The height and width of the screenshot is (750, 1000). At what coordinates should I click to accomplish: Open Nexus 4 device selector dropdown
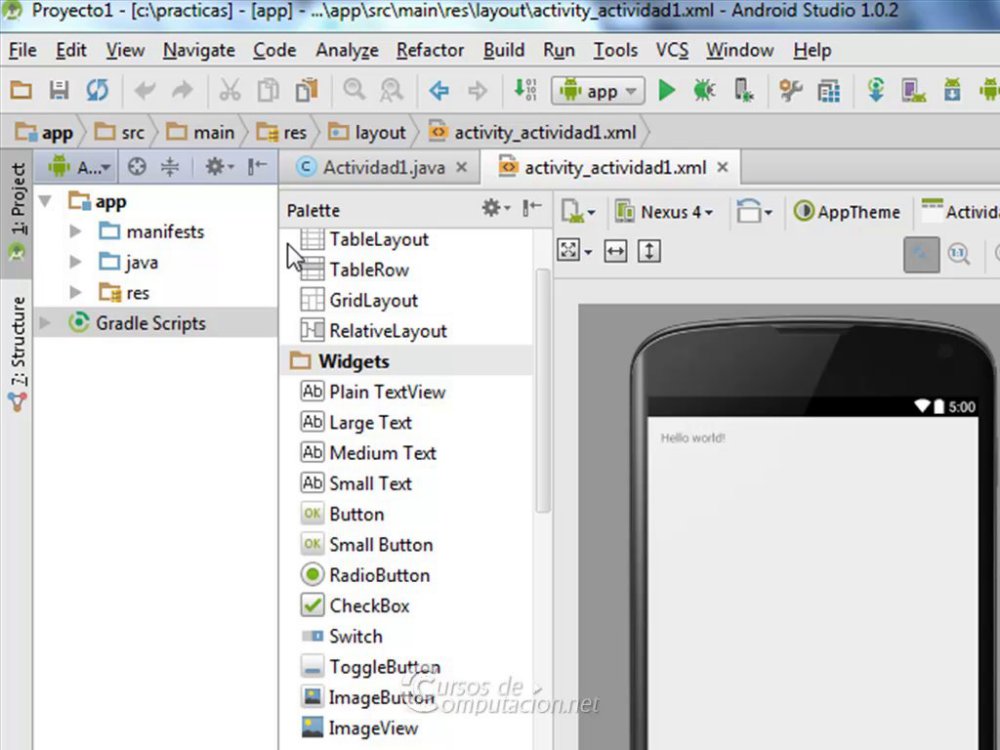[664, 212]
